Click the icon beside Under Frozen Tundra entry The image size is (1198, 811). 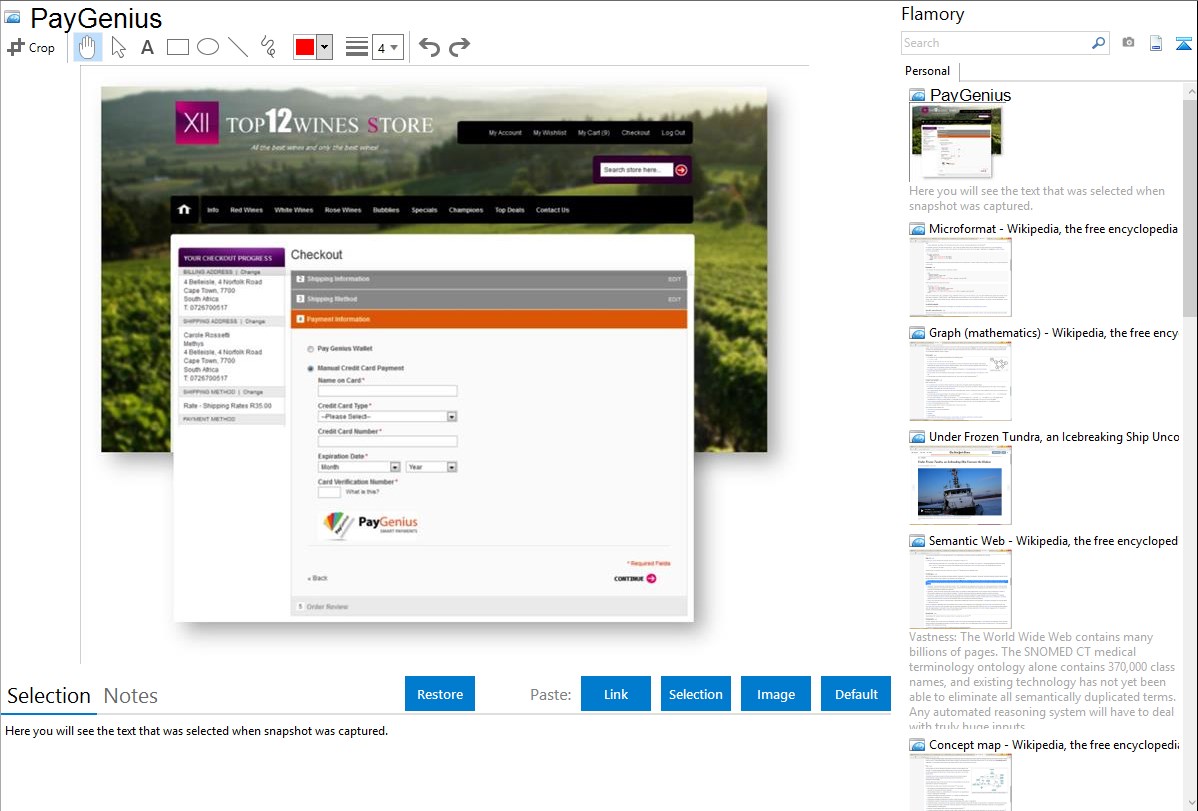(x=917, y=437)
